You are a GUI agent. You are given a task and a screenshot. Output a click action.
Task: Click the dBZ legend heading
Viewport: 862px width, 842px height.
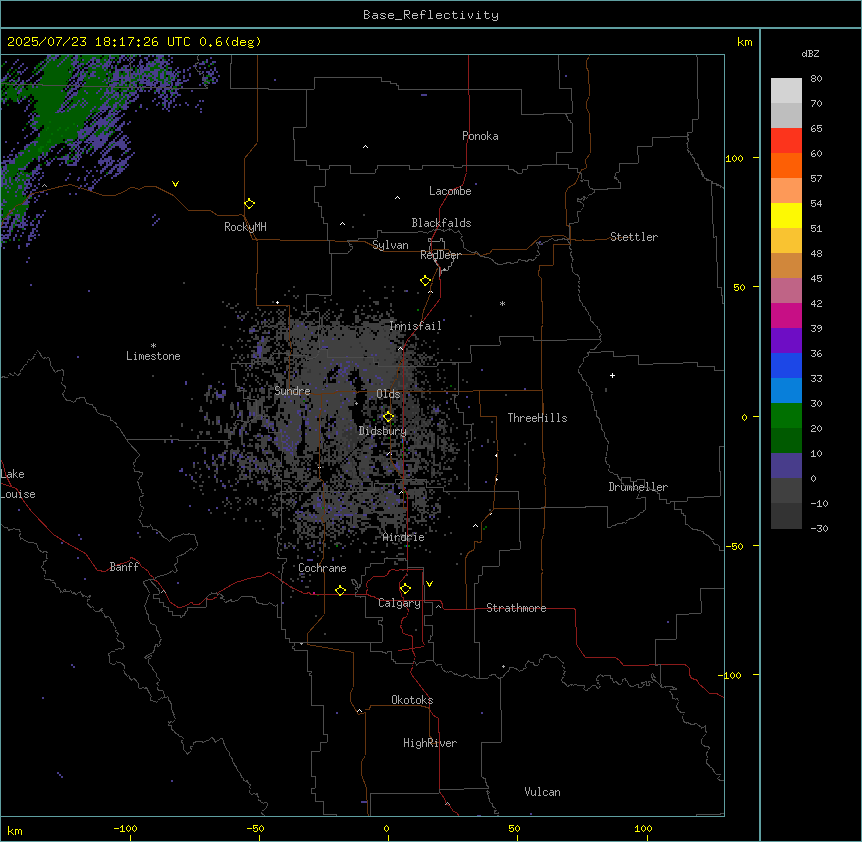pyautogui.click(x=810, y=53)
